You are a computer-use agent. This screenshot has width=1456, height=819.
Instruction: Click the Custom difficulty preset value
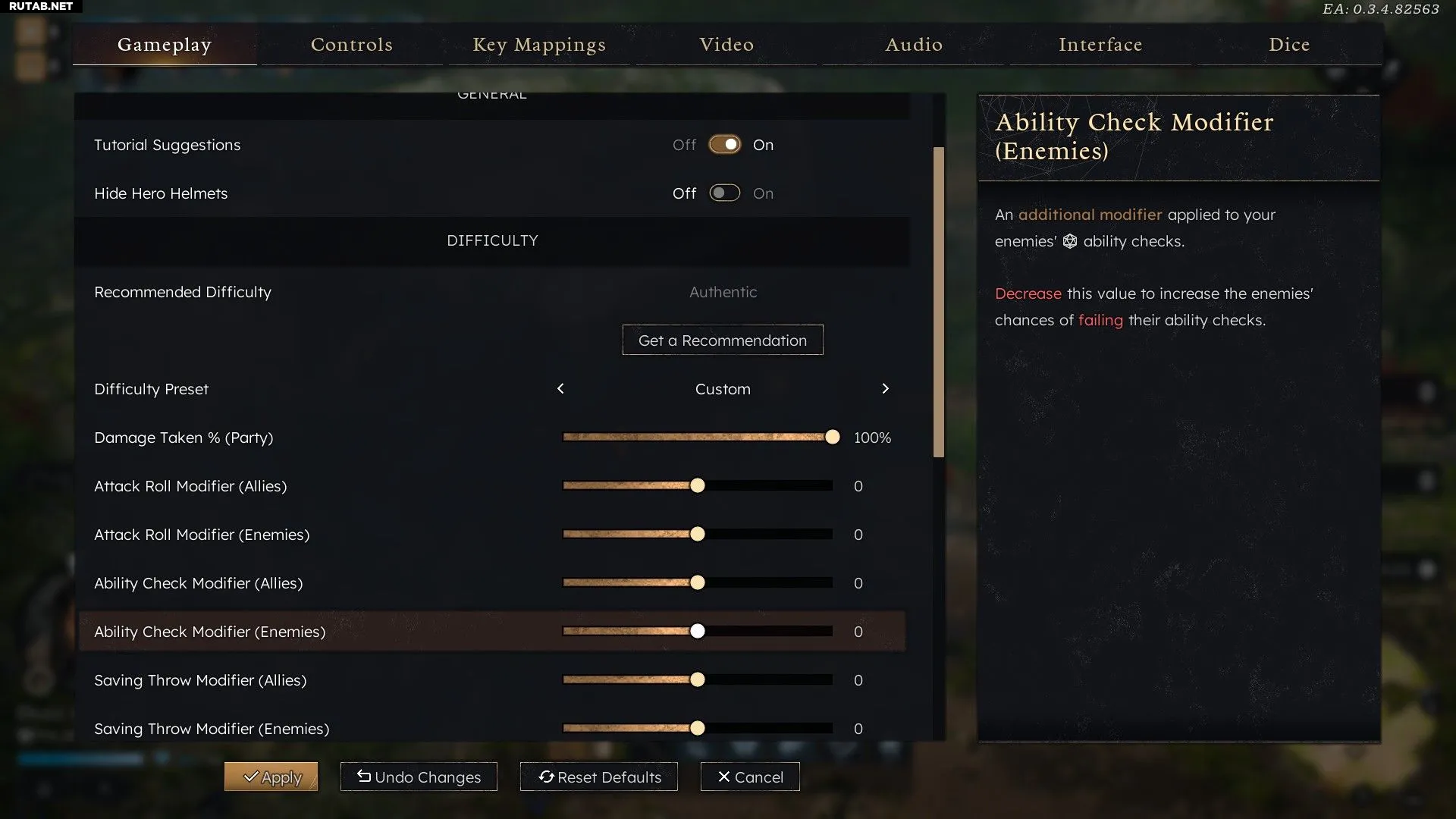point(723,389)
